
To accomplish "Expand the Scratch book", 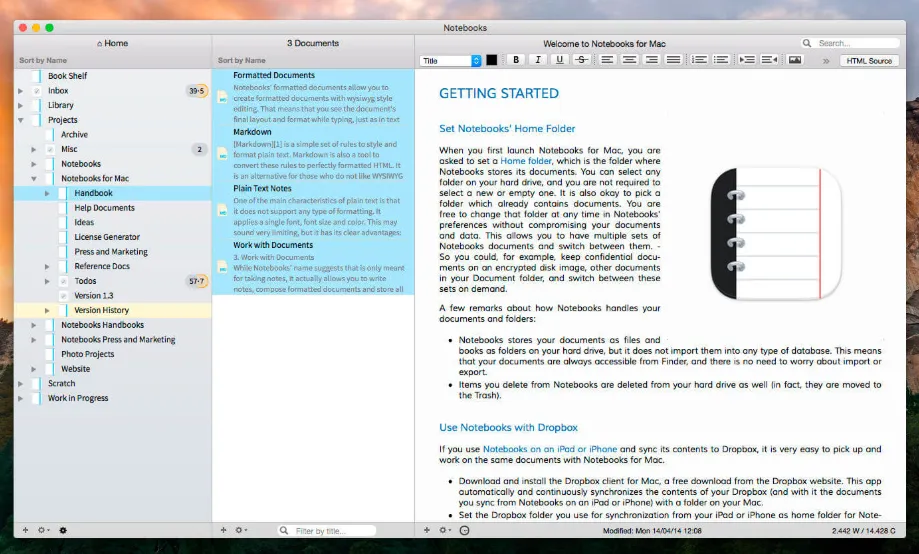I will [21, 384].
